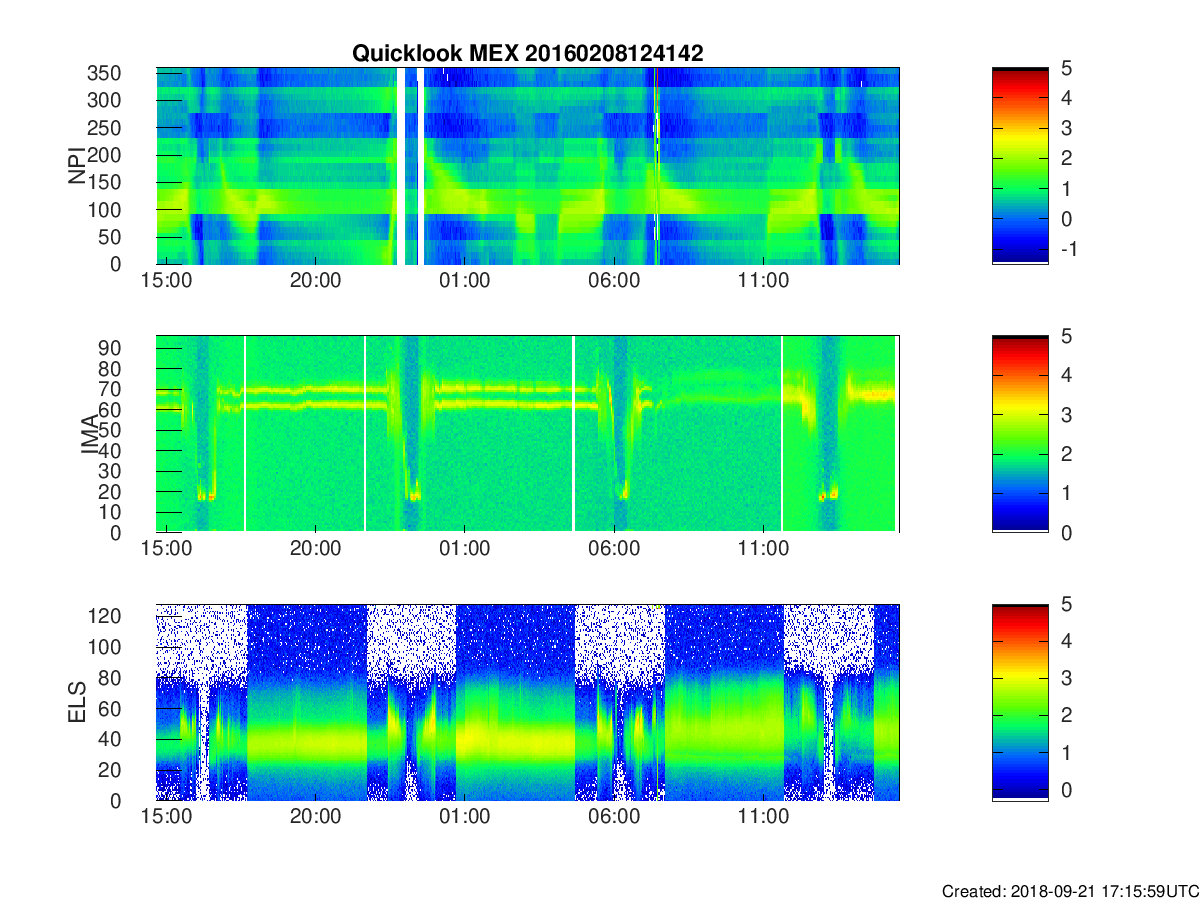Viewport: 1200px width, 900px height.
Task: Select the ELS axis label
Action: pos(77,702)
